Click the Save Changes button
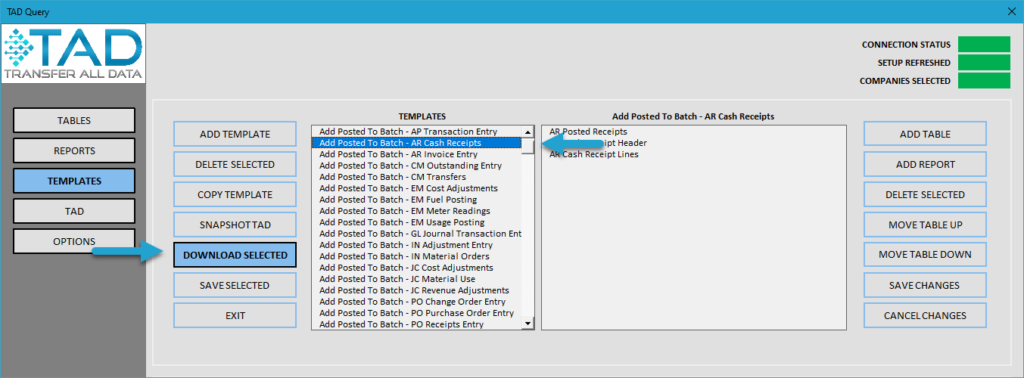The image size is (1024, 378). coord(925,285)
